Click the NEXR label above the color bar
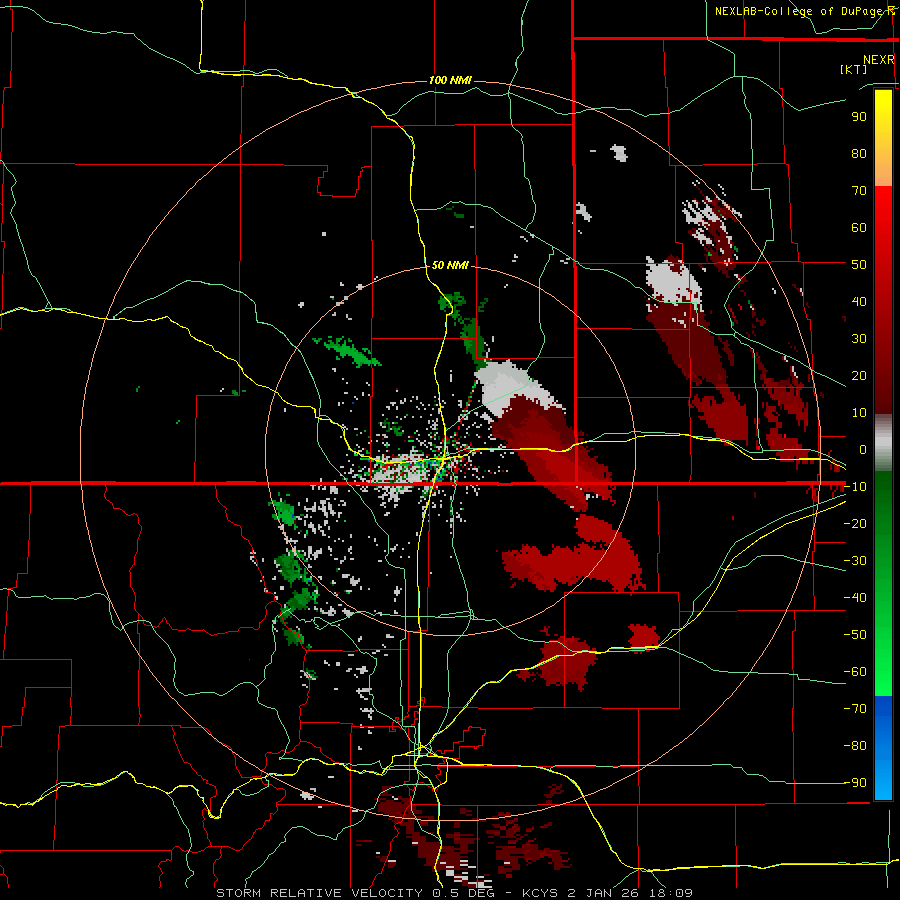 point(879,60)
